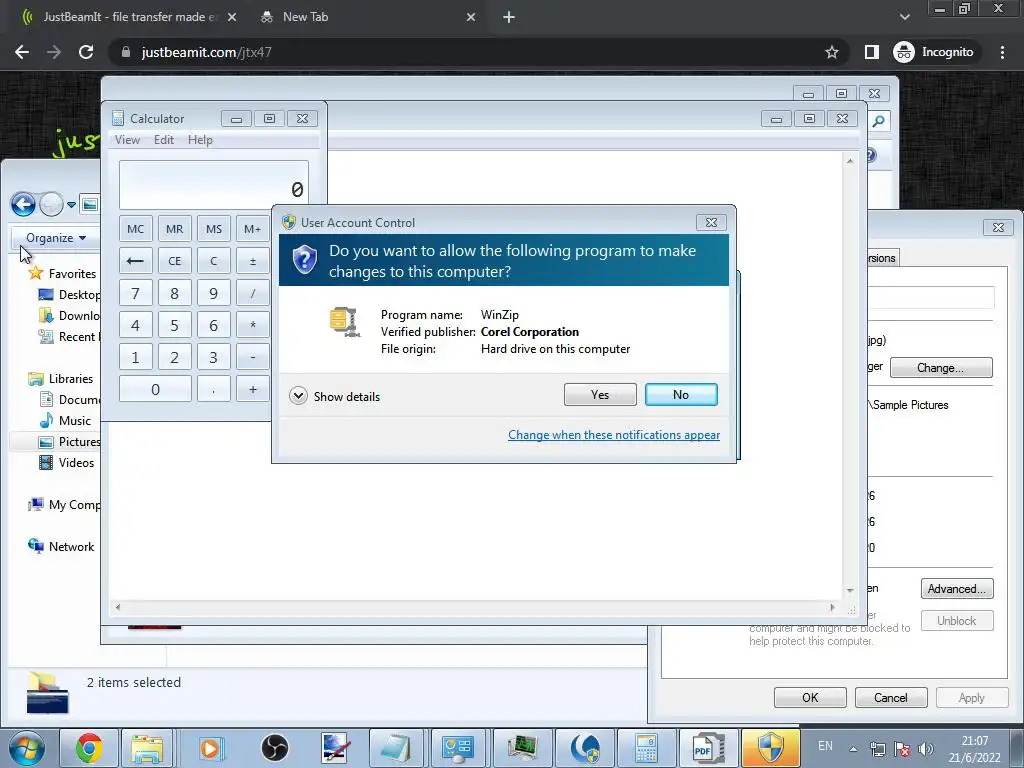Open Calculator Edit menu
This screenshot has height=768, width=1024.
click(164, 140)
